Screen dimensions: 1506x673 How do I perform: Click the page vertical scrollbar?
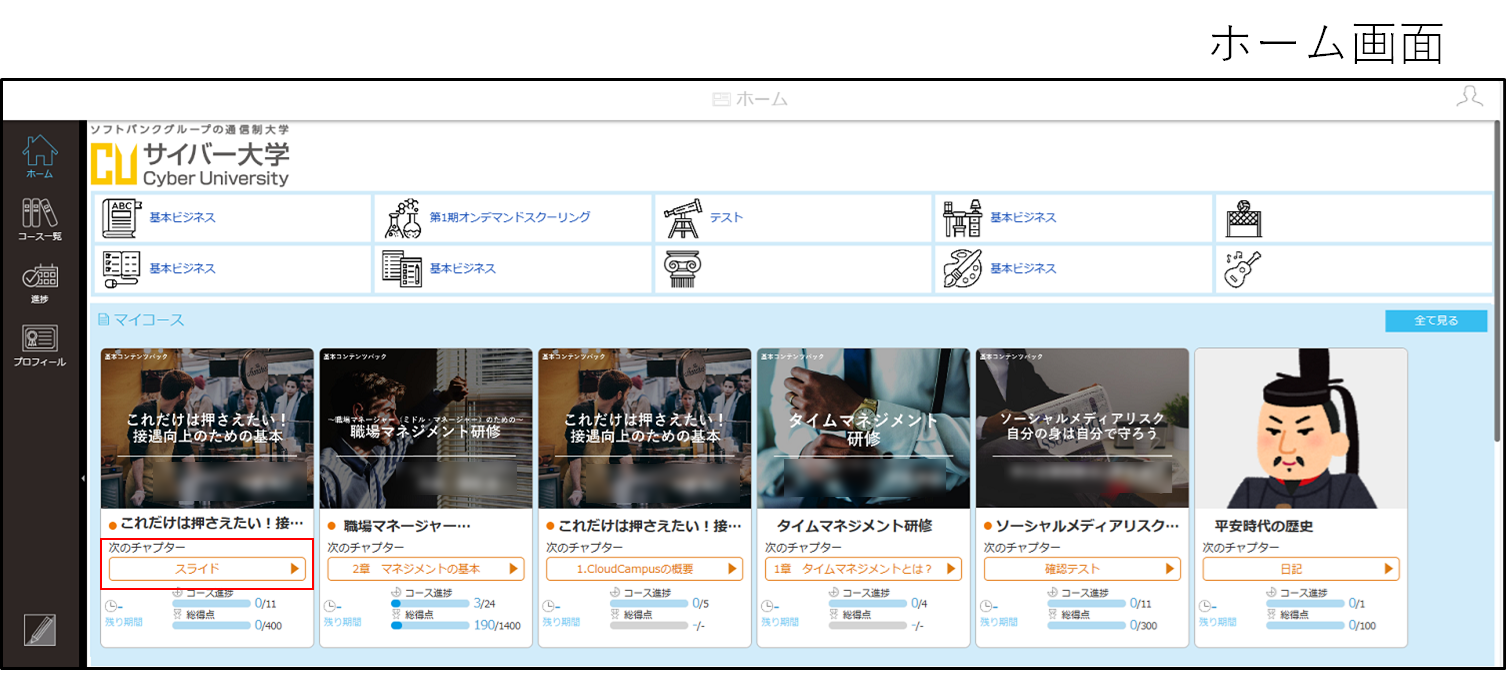coord(1497,280)
